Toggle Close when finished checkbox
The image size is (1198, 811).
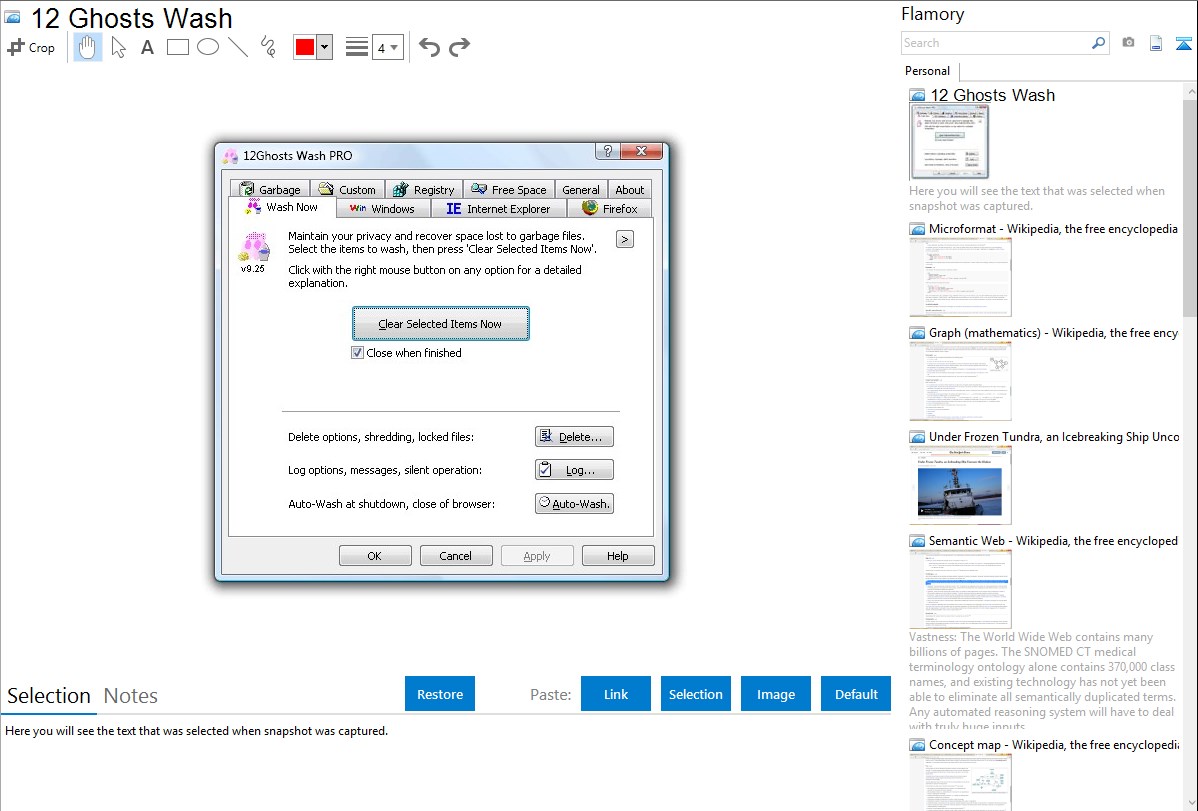click(x=357, y=352)
